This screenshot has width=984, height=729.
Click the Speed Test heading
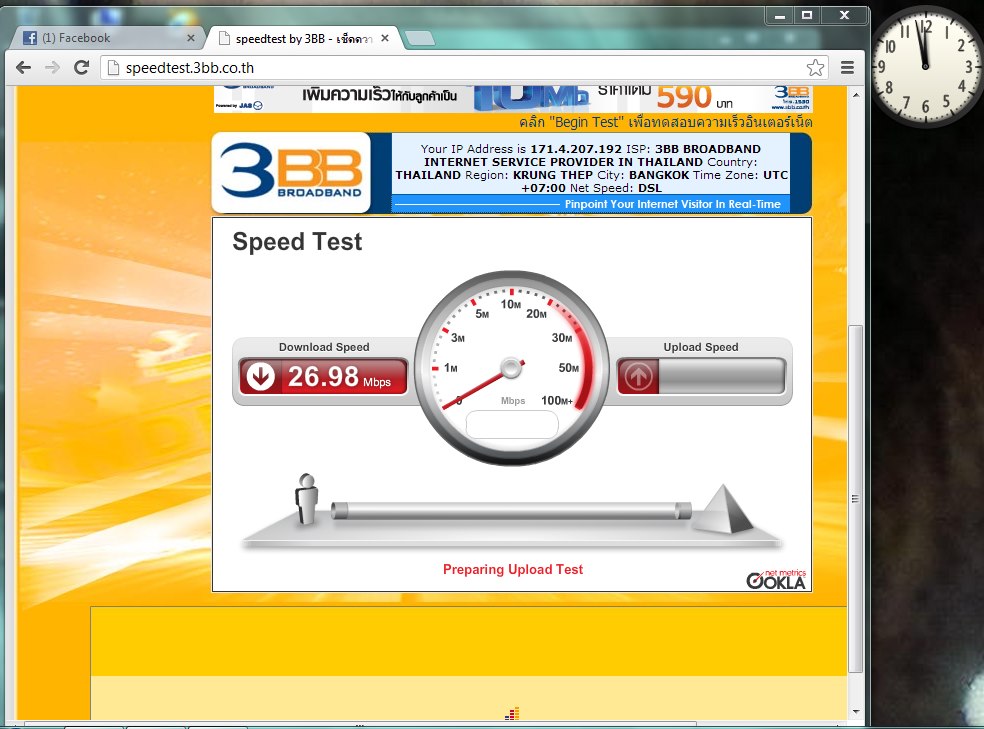click(297, 242)
